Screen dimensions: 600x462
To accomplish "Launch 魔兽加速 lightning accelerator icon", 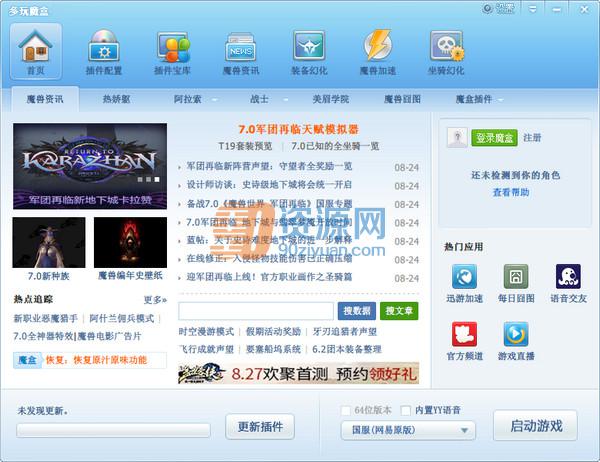I will point(378,52).
